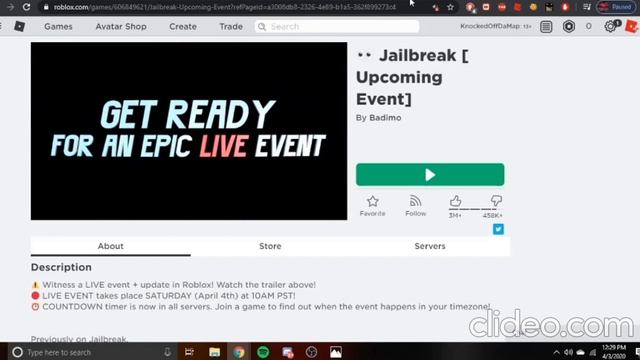640x360 pixels.
Task: Open the KnockedOffDaMap profile link
Action: (x=496, y=26)
